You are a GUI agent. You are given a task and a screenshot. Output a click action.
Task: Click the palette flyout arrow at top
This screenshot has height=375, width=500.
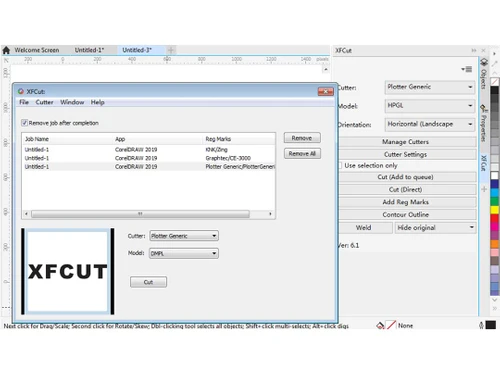coord(495,53)
